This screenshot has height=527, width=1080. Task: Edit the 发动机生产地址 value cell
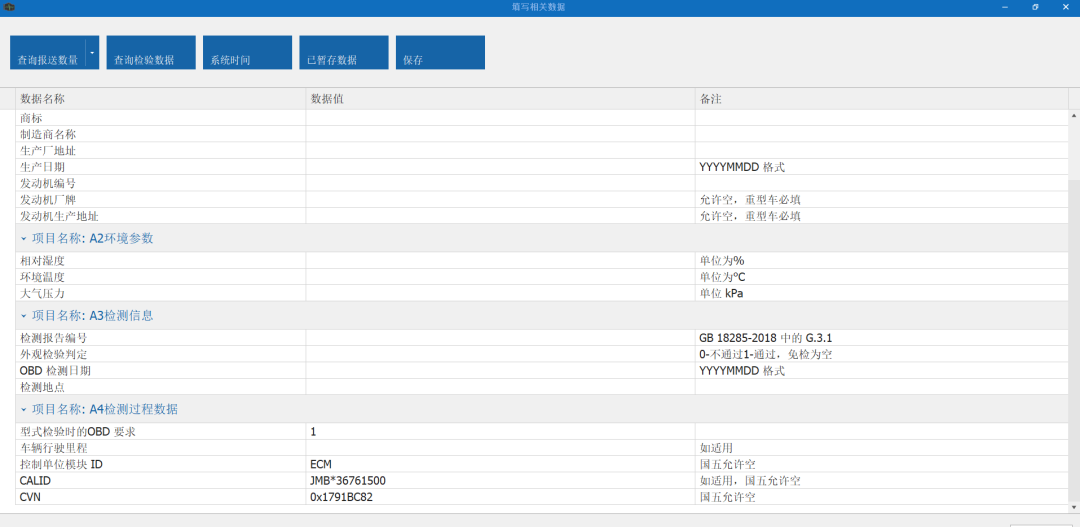(x=501, y=216)
